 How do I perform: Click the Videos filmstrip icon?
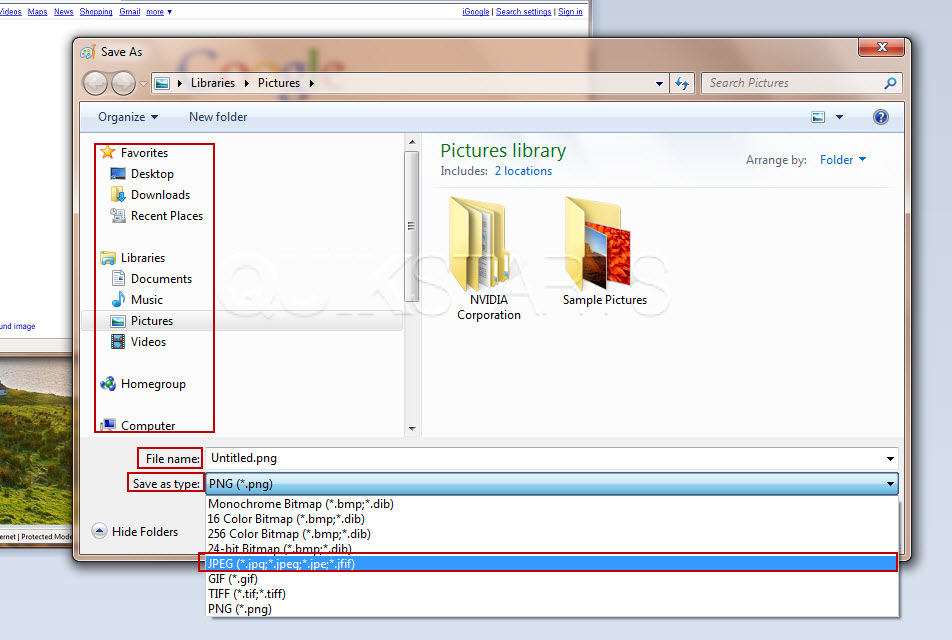118,341
